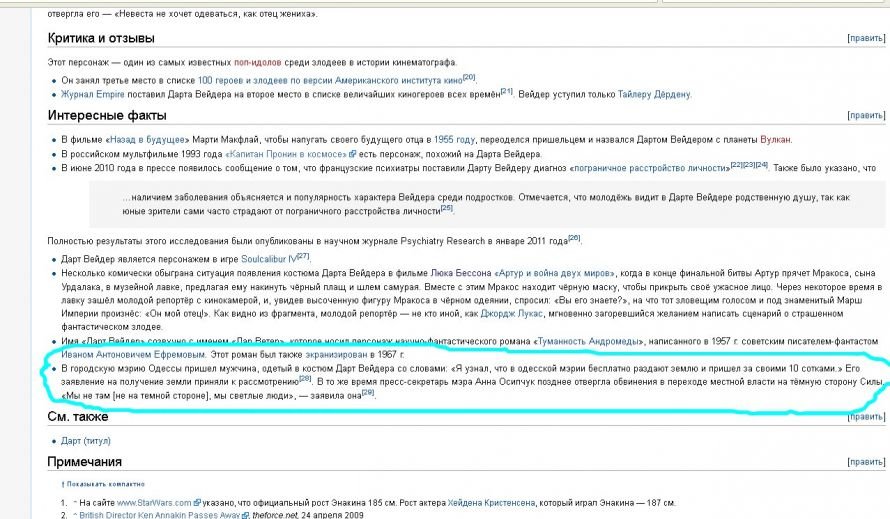Select heading text «Примечания»
This screenshot has width=890, height=519.
point(85,462)
